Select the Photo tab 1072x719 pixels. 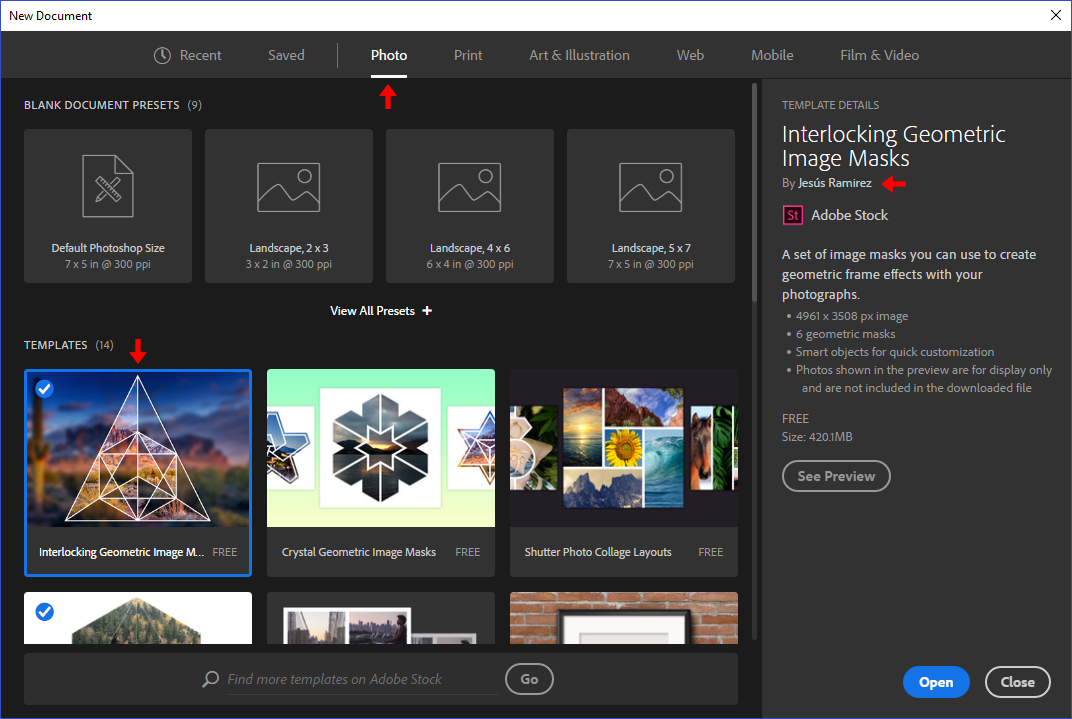[389, 55]
